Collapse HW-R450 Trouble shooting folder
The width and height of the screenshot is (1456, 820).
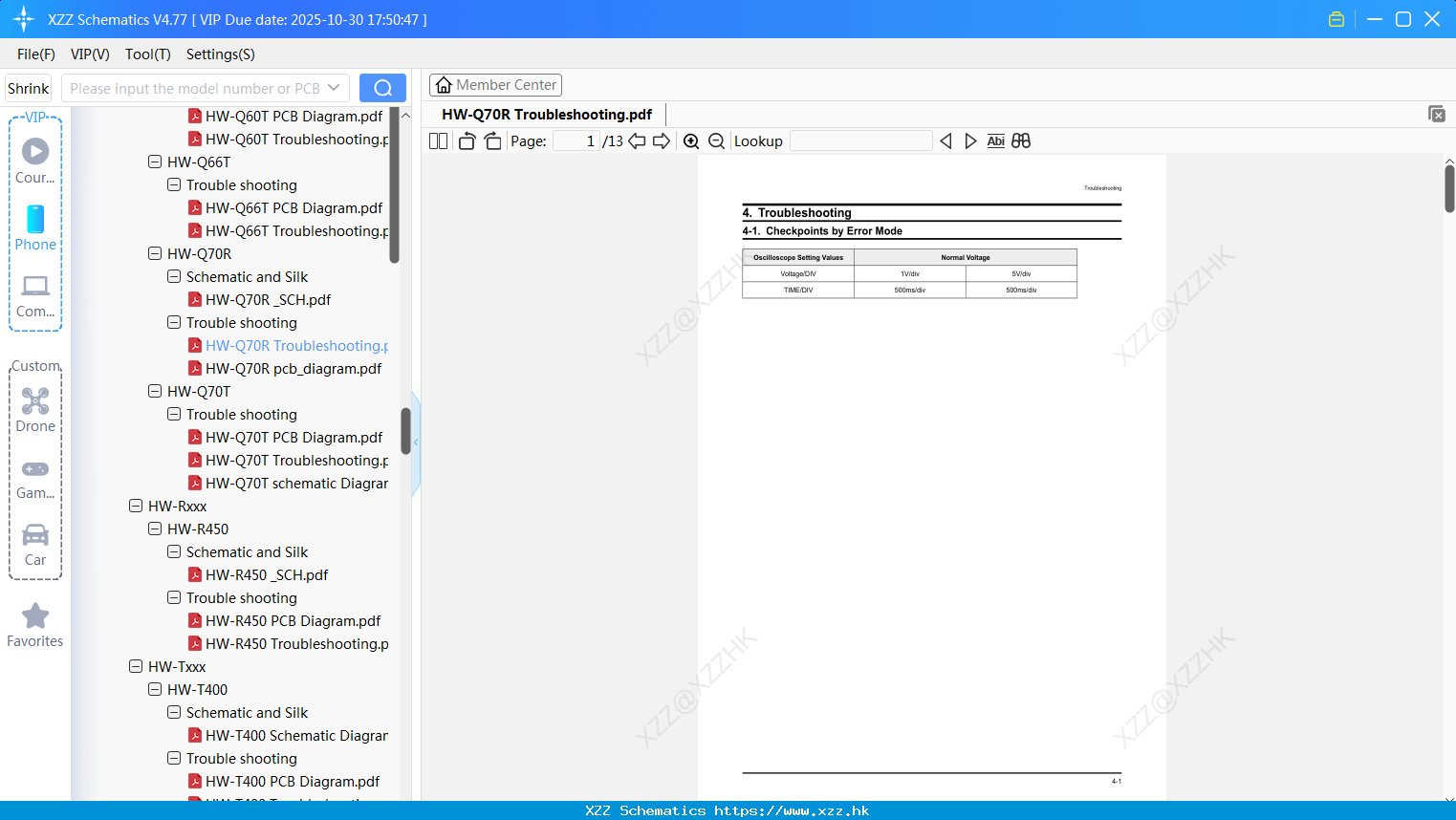click(x=174, y=597)
